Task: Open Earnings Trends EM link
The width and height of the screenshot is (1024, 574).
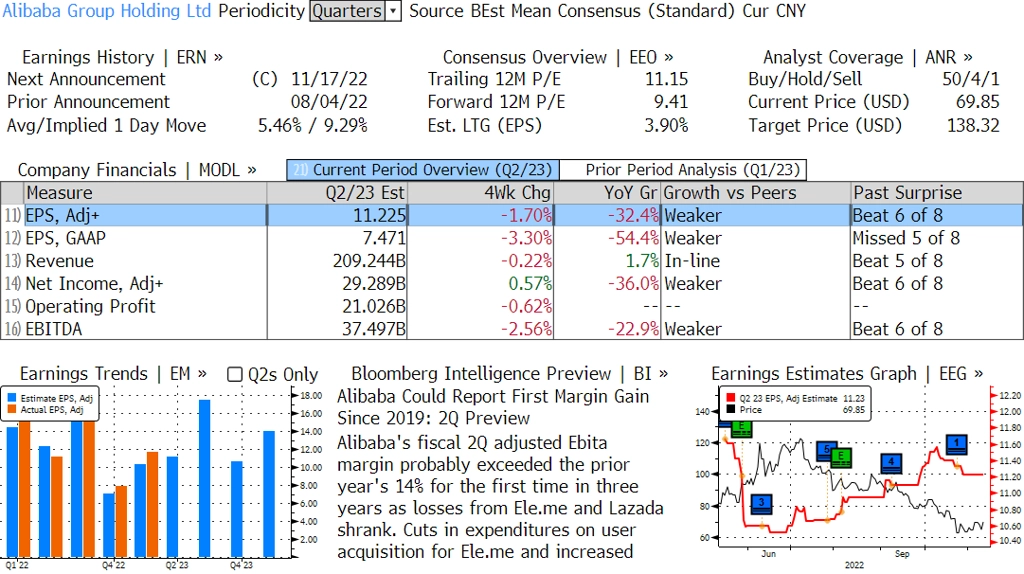Action: 113,374
